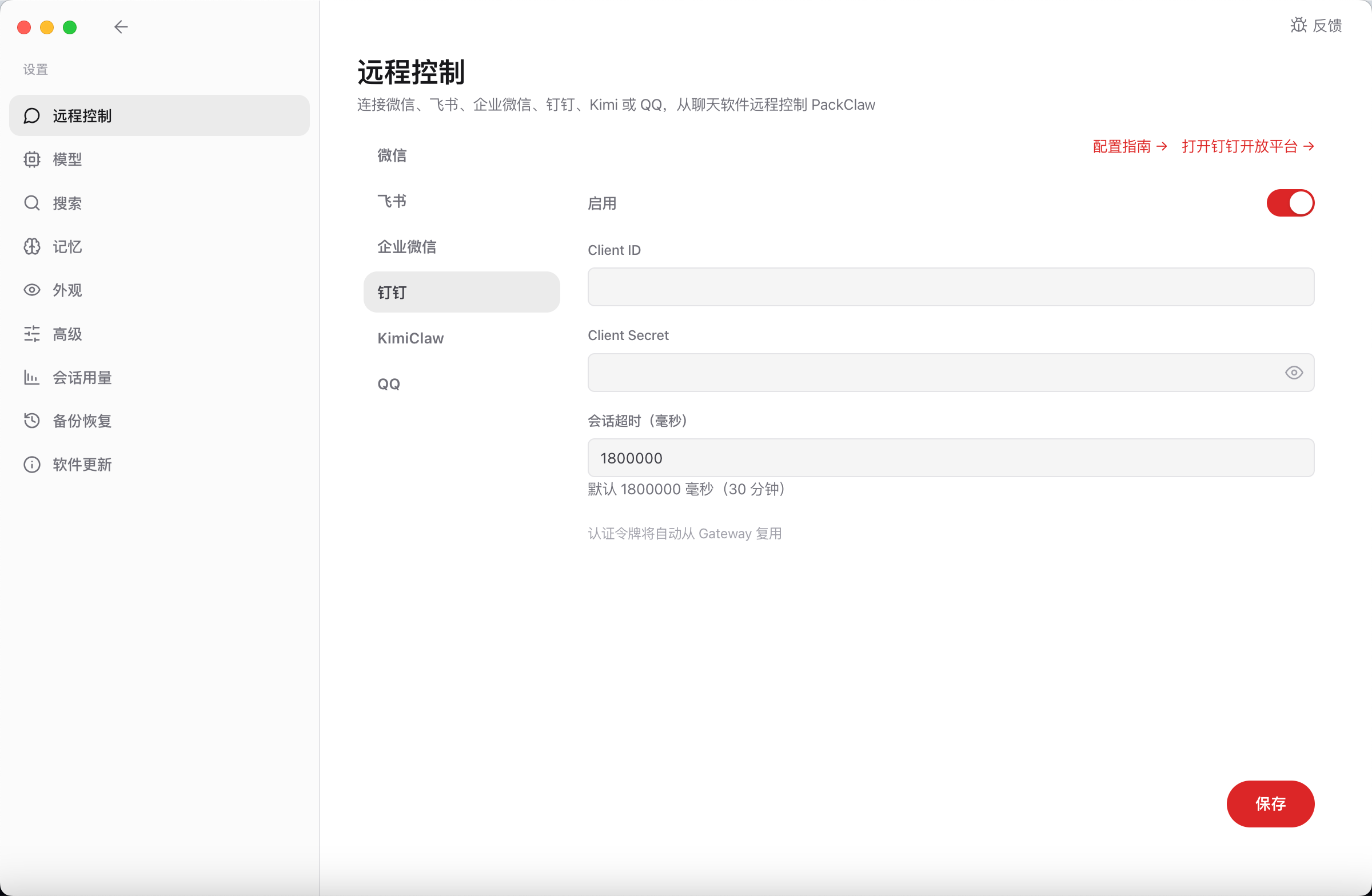
Task: Switch to the KimiClaw channel tab
Action: click(x=461, y=338)
